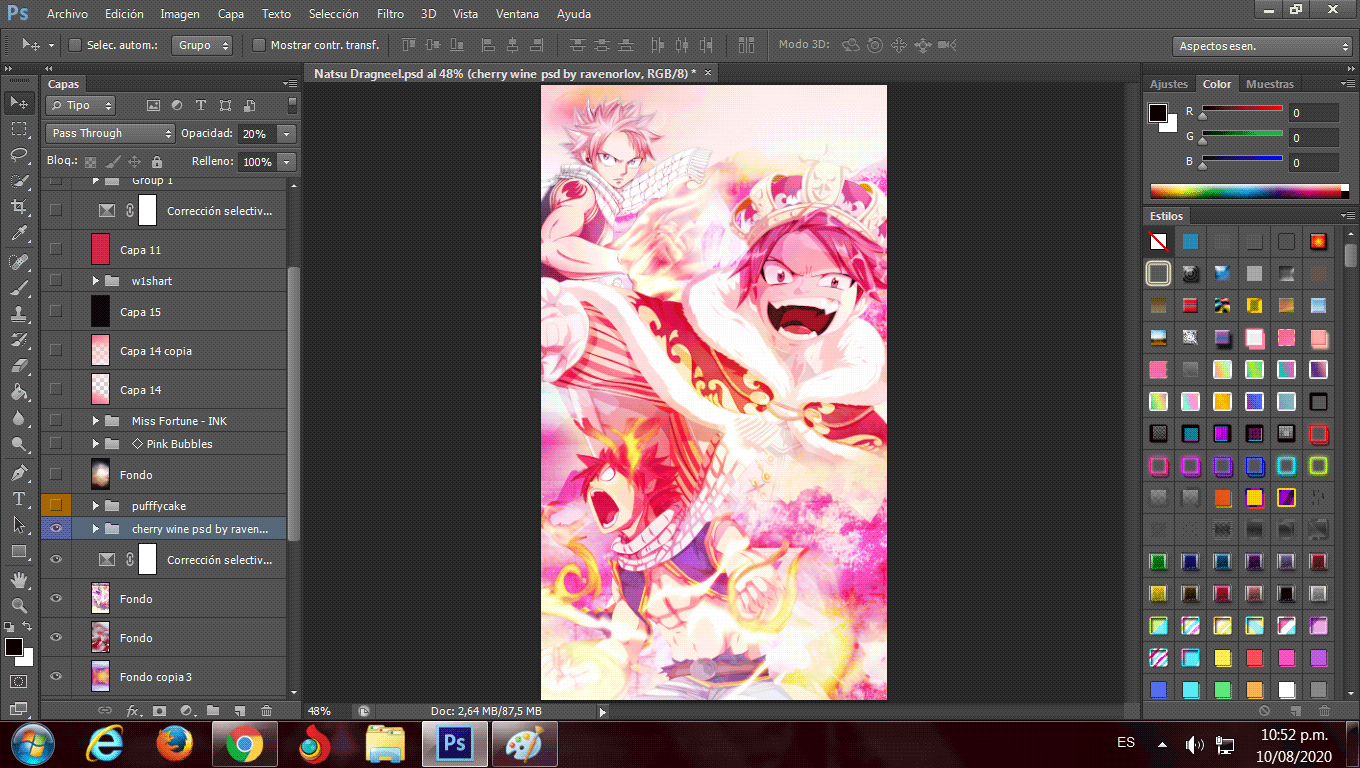Select the History Brush tool
The width and height of the screenshot is (1360, 768).
tap(19, 340)
